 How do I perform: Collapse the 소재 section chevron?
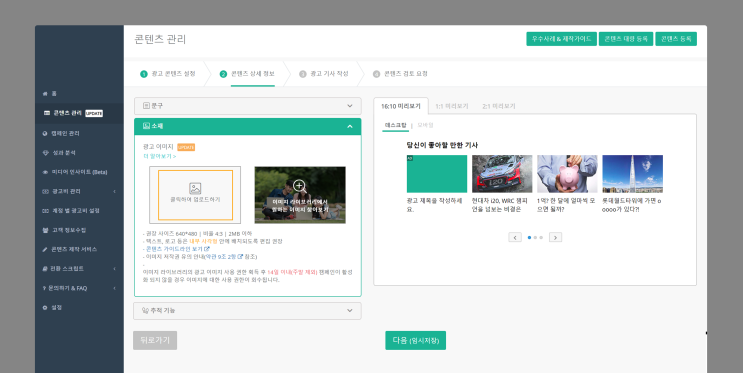[350, 127]
